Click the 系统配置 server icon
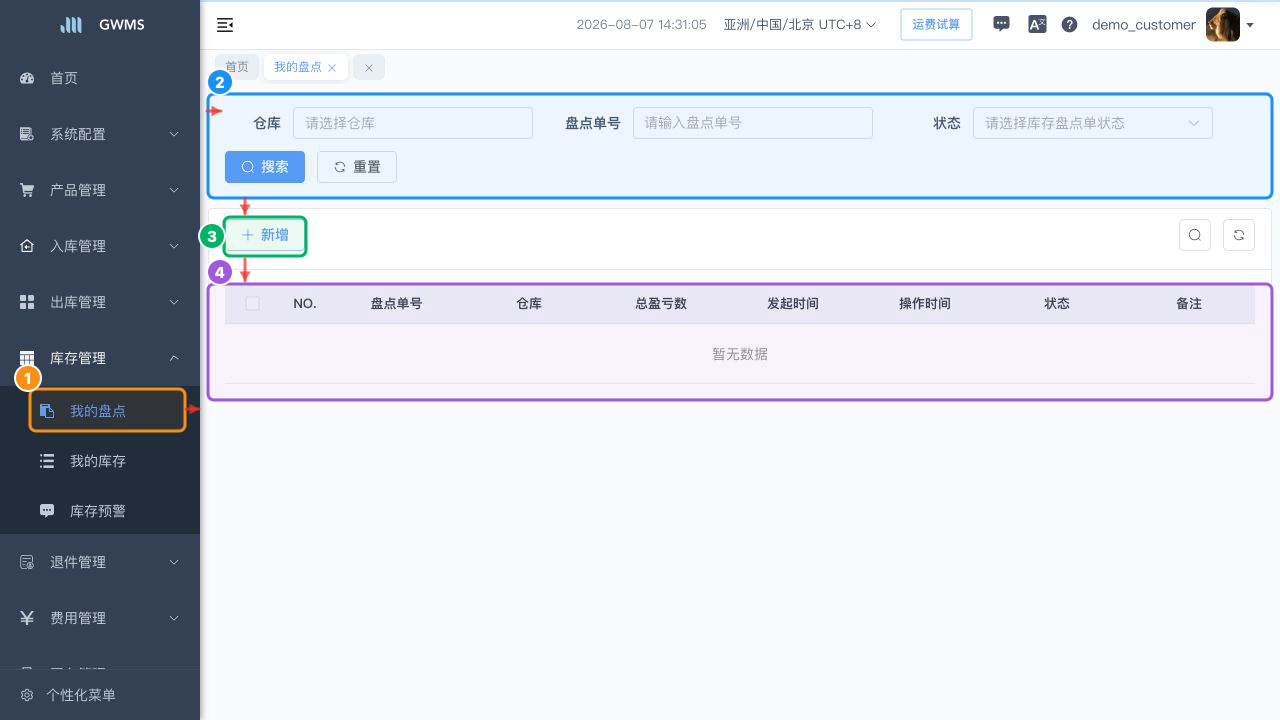 point(27,134)
